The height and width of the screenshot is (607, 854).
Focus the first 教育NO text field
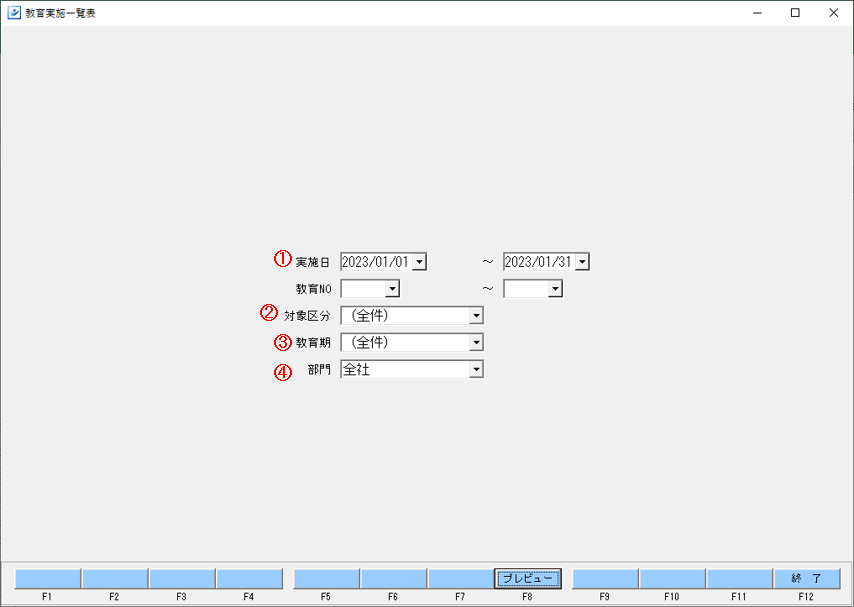pyautogui.click(x=363, y=289)
